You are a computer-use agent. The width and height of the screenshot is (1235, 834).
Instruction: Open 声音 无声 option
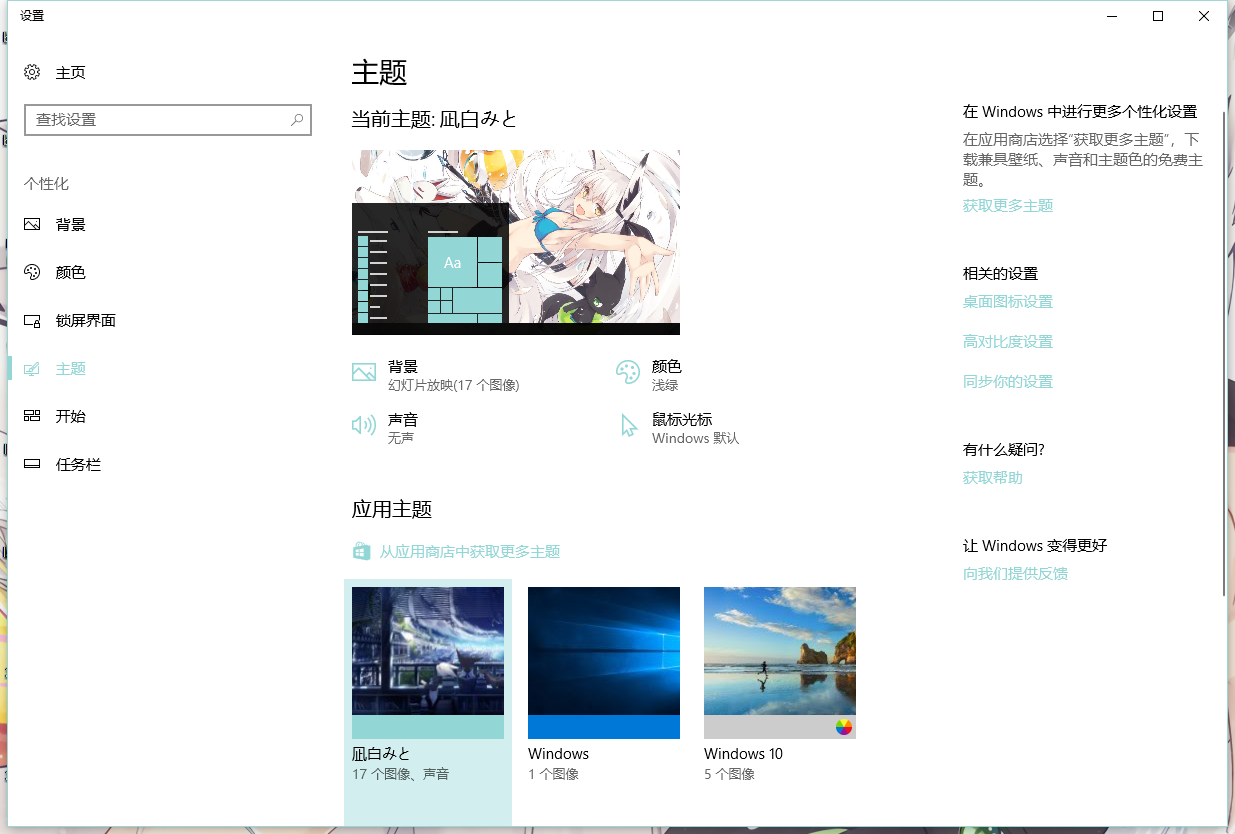386,428
